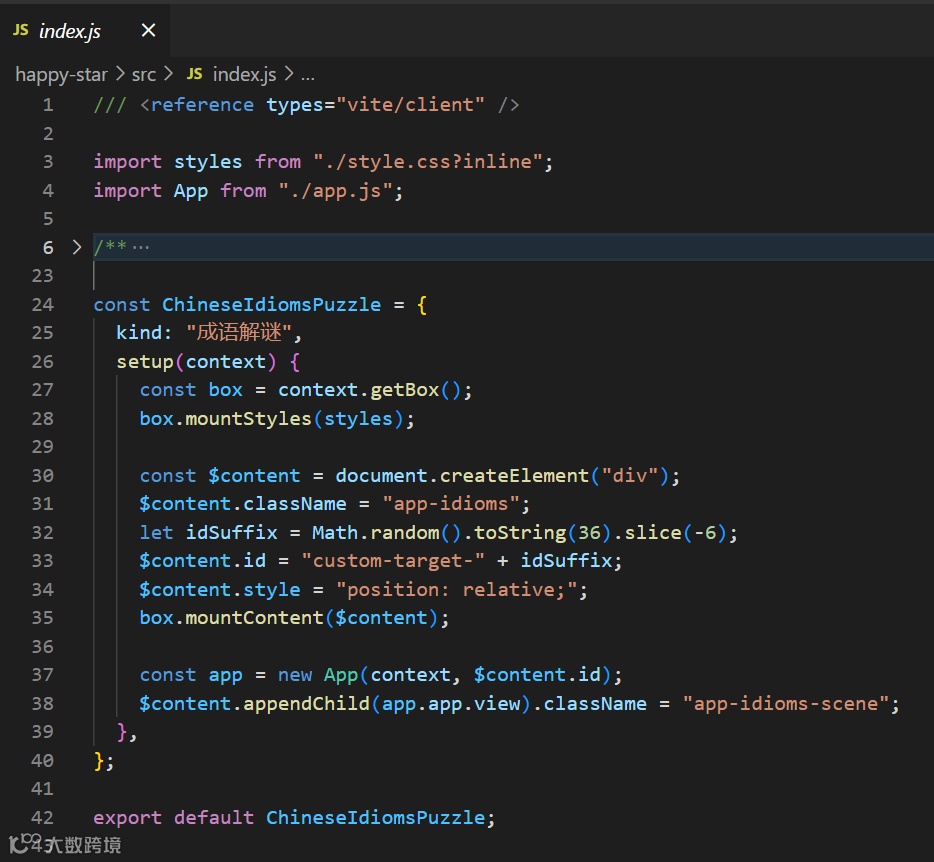Open happy-star breadcrumb folder
The image size is (934, 862).
coord(61,74)
